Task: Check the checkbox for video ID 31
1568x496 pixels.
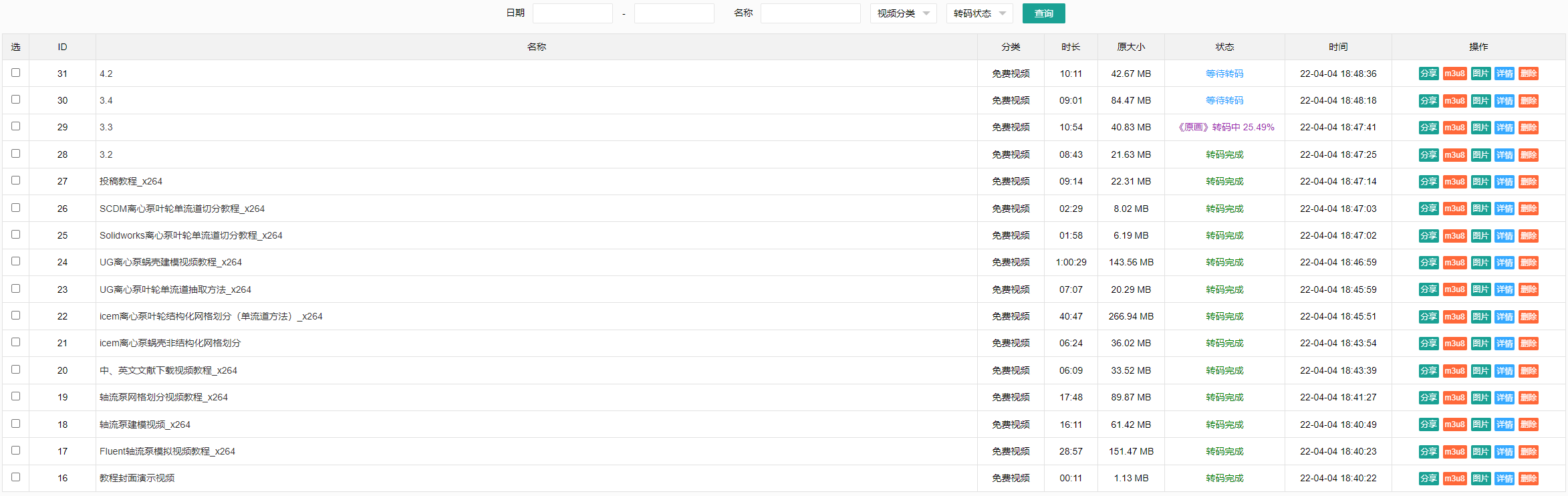Action: click(16, 73)
